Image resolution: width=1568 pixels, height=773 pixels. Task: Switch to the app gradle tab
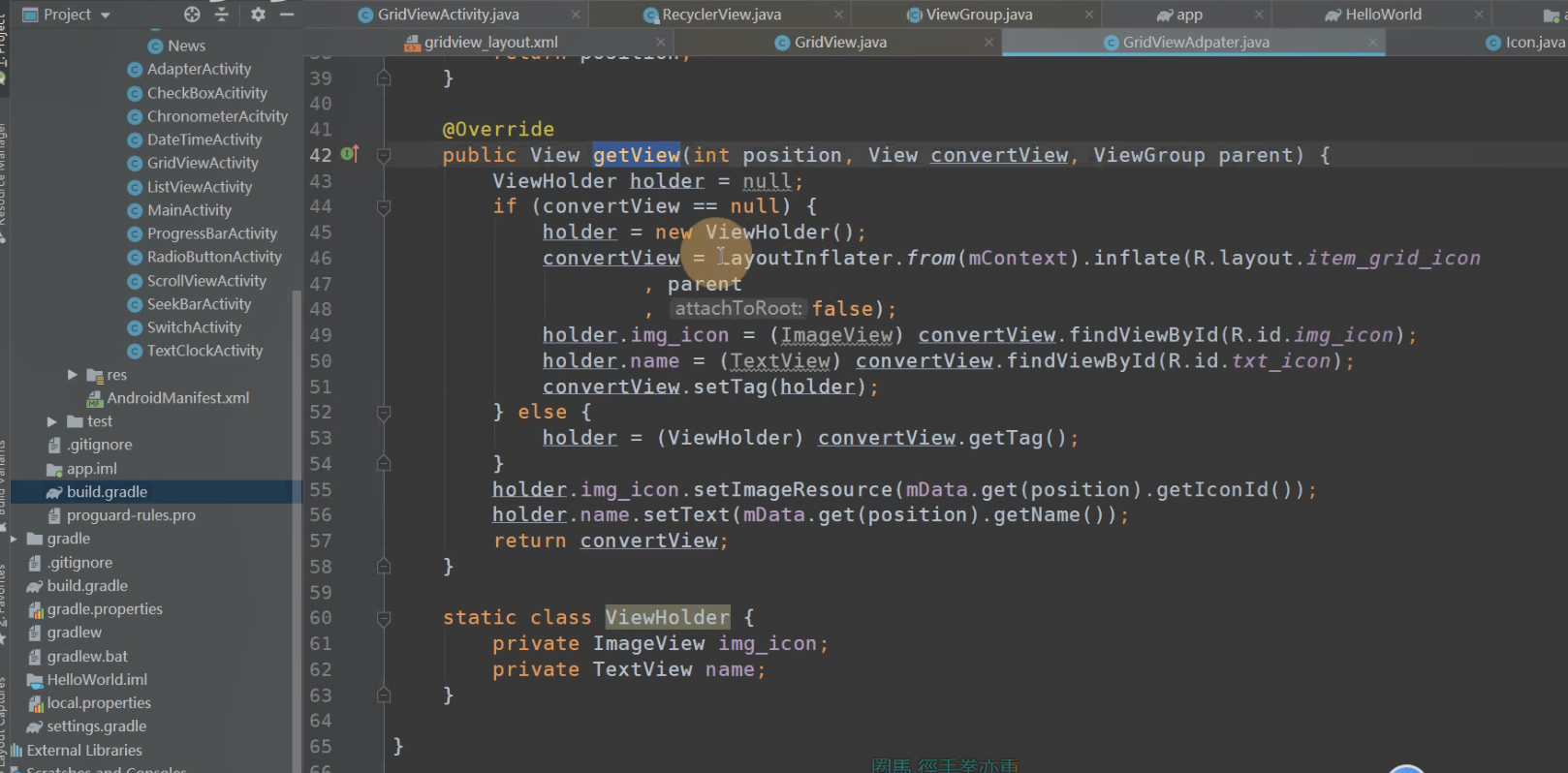(x=1179, y=15)
